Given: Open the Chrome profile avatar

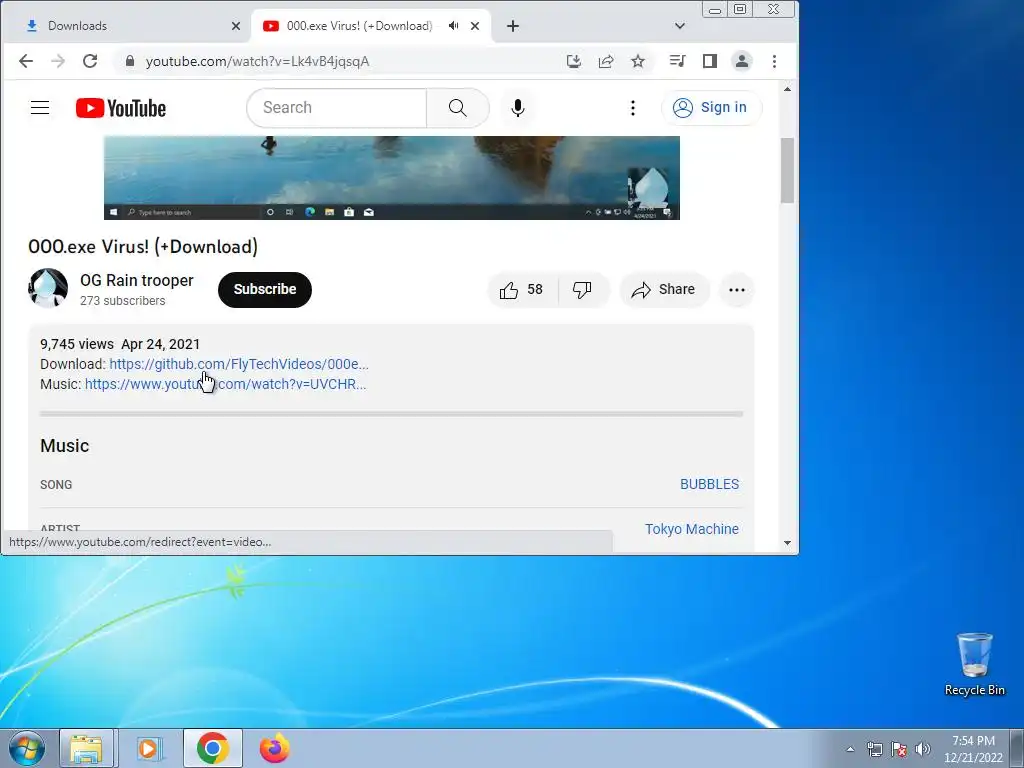Looking at the screenshot, I should pos(742,61).
